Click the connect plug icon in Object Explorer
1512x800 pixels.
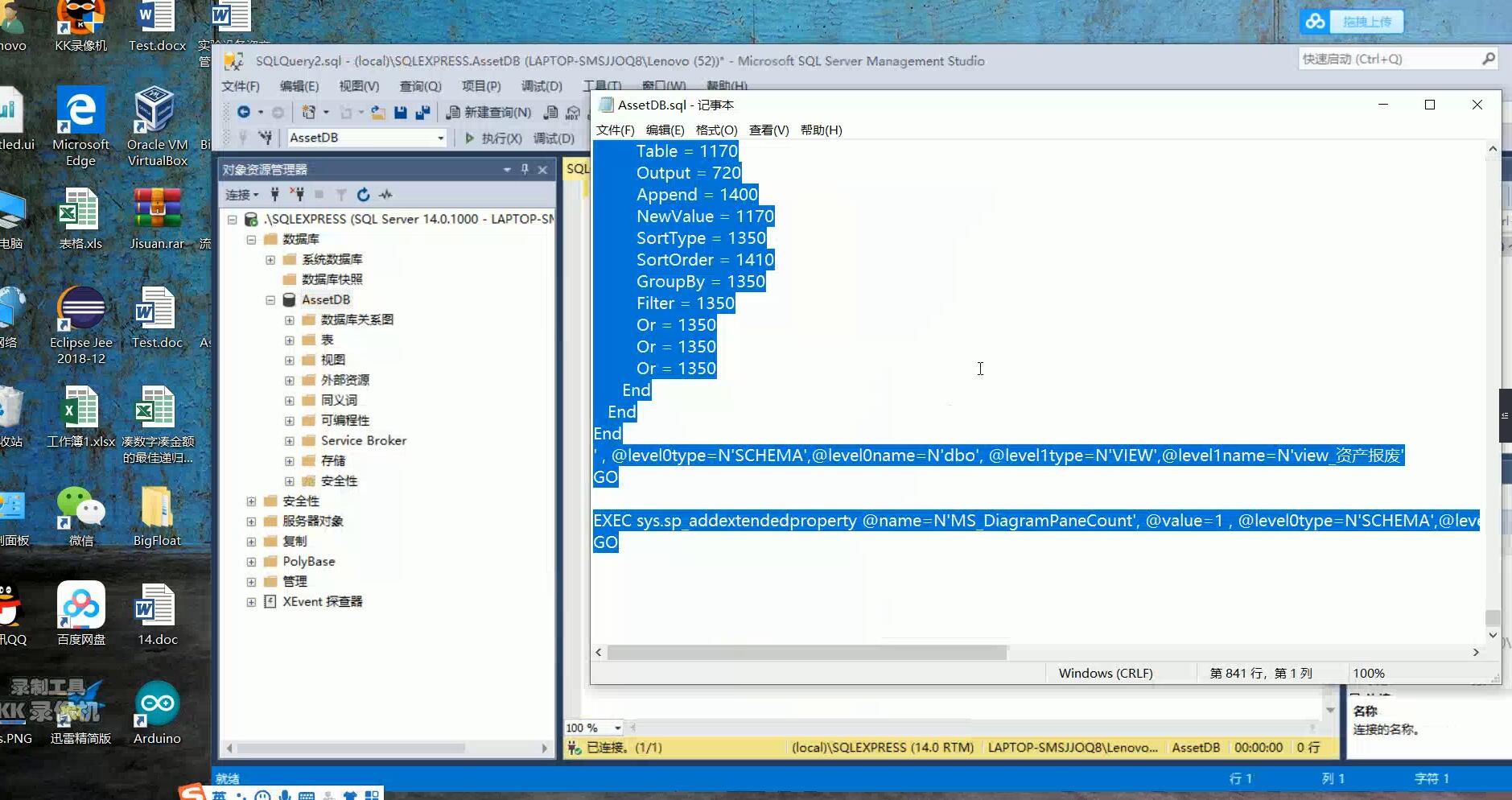point(274,194)
